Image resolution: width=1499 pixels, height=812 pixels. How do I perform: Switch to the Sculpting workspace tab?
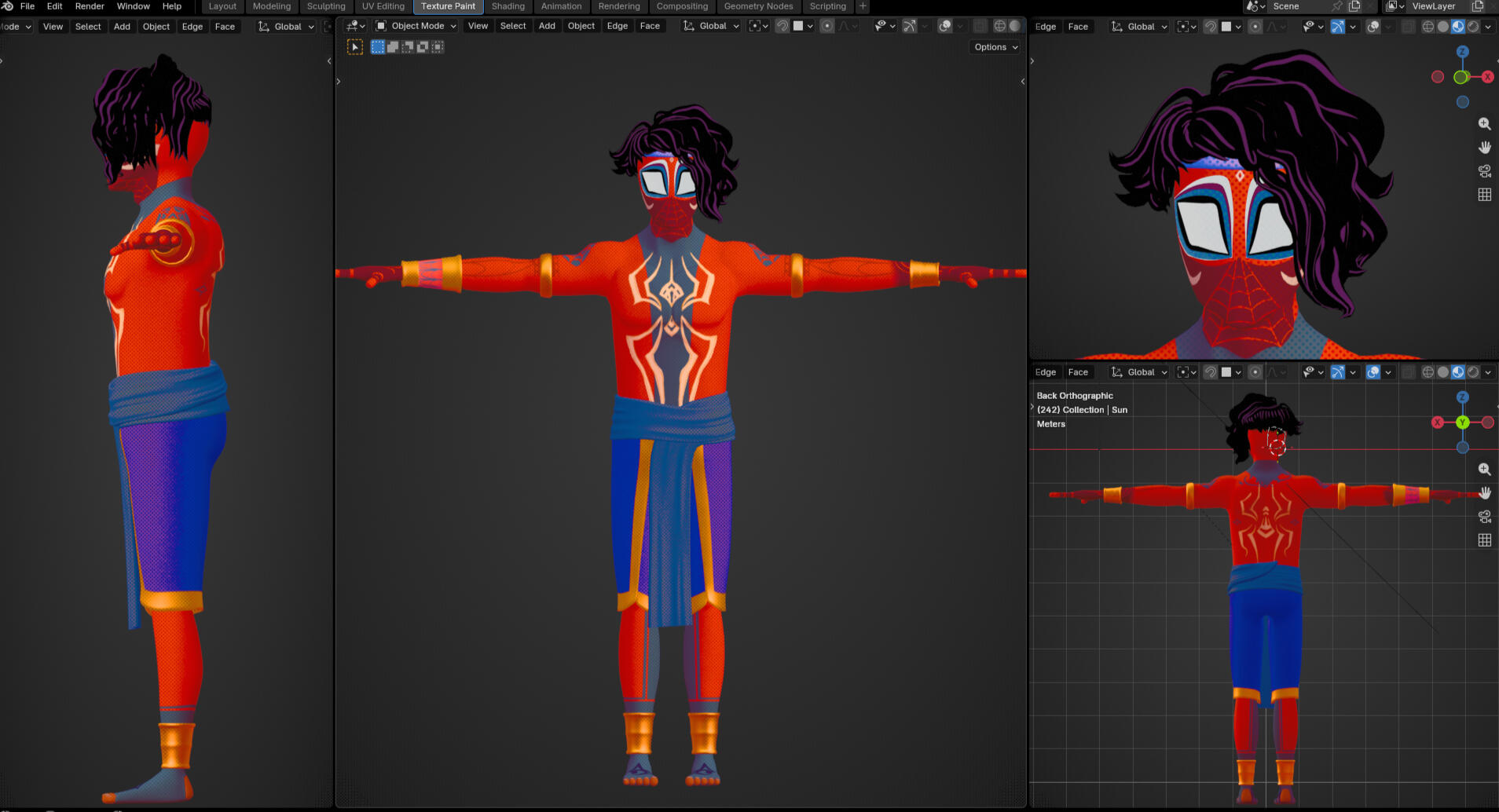(326, 6)
